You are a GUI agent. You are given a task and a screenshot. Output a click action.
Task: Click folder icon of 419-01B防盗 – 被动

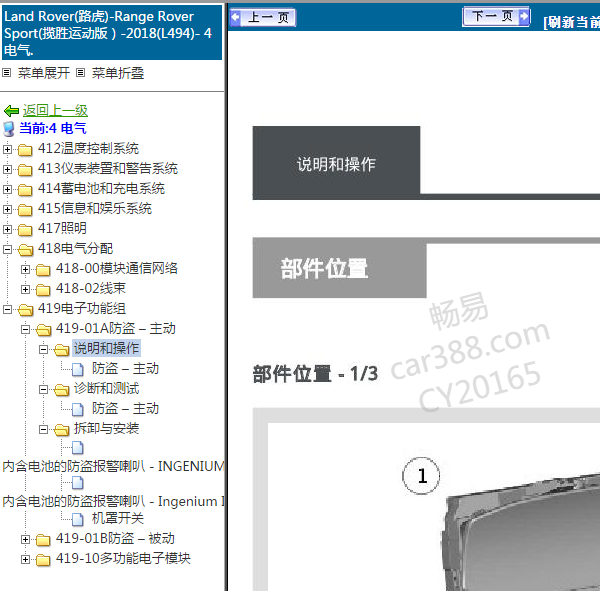pos(43,539)
